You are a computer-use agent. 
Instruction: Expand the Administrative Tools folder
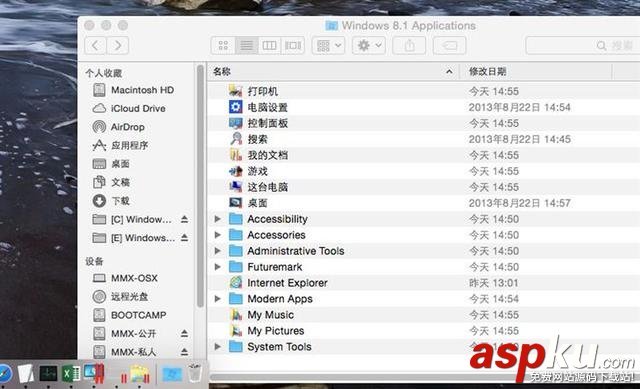218,251
